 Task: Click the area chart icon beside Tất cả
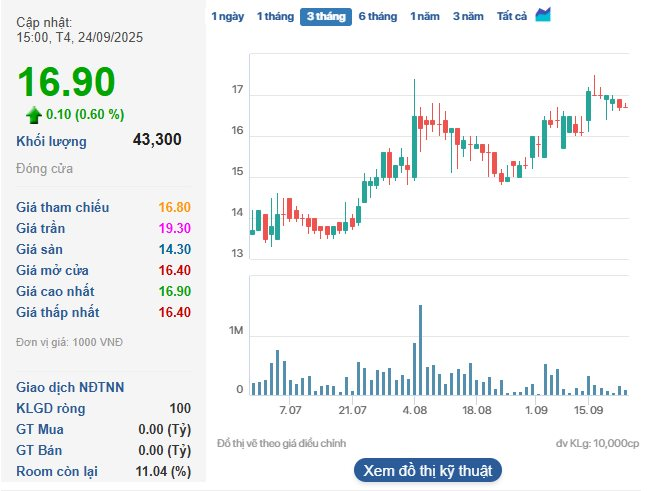(543, 15)
